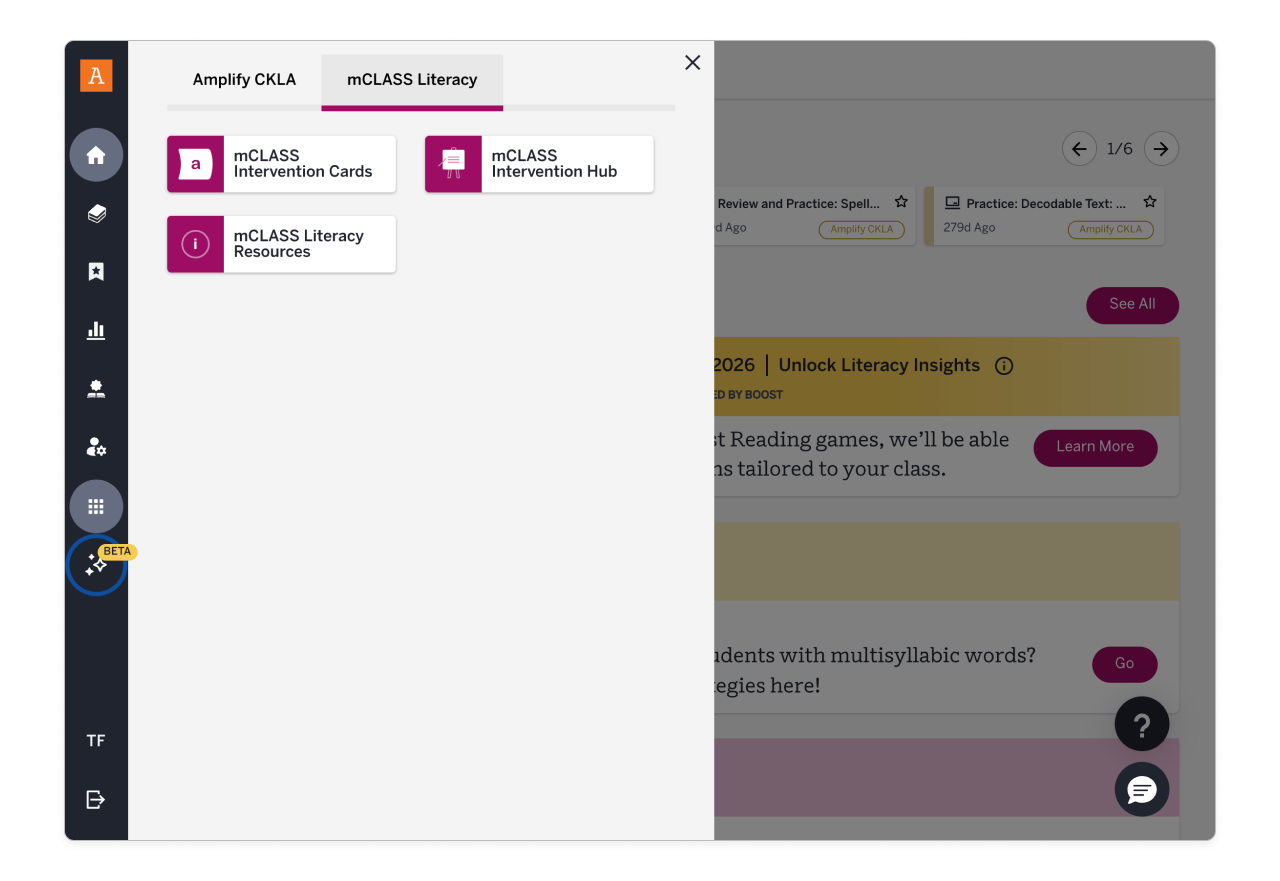
Task: Open mCLASS Intervention Cards
Action: 281,164
